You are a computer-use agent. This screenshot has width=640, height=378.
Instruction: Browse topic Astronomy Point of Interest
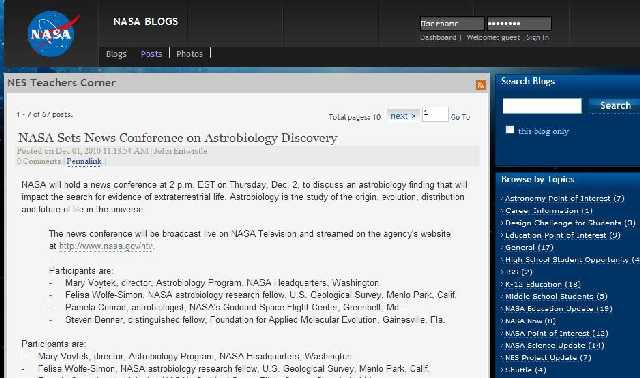click(564, 198)
